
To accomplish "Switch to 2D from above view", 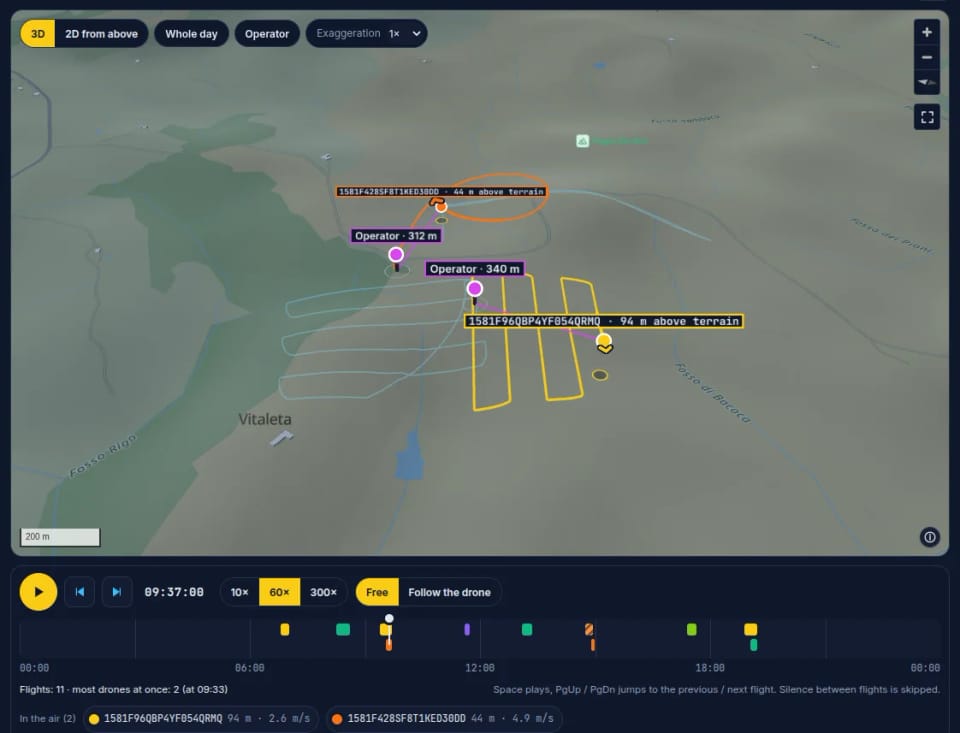I will click(102, 34).
